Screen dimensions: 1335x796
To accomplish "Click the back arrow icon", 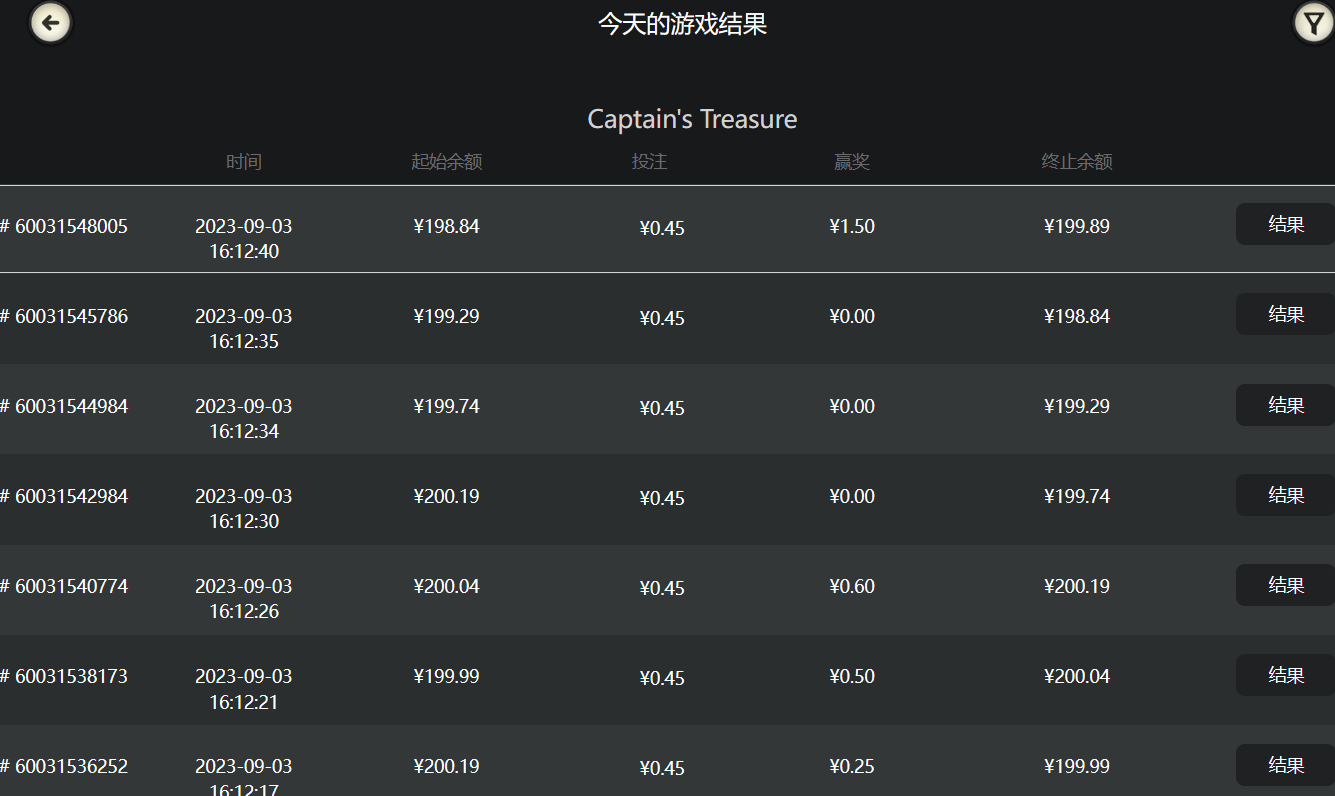I will (x=51, y=23).
